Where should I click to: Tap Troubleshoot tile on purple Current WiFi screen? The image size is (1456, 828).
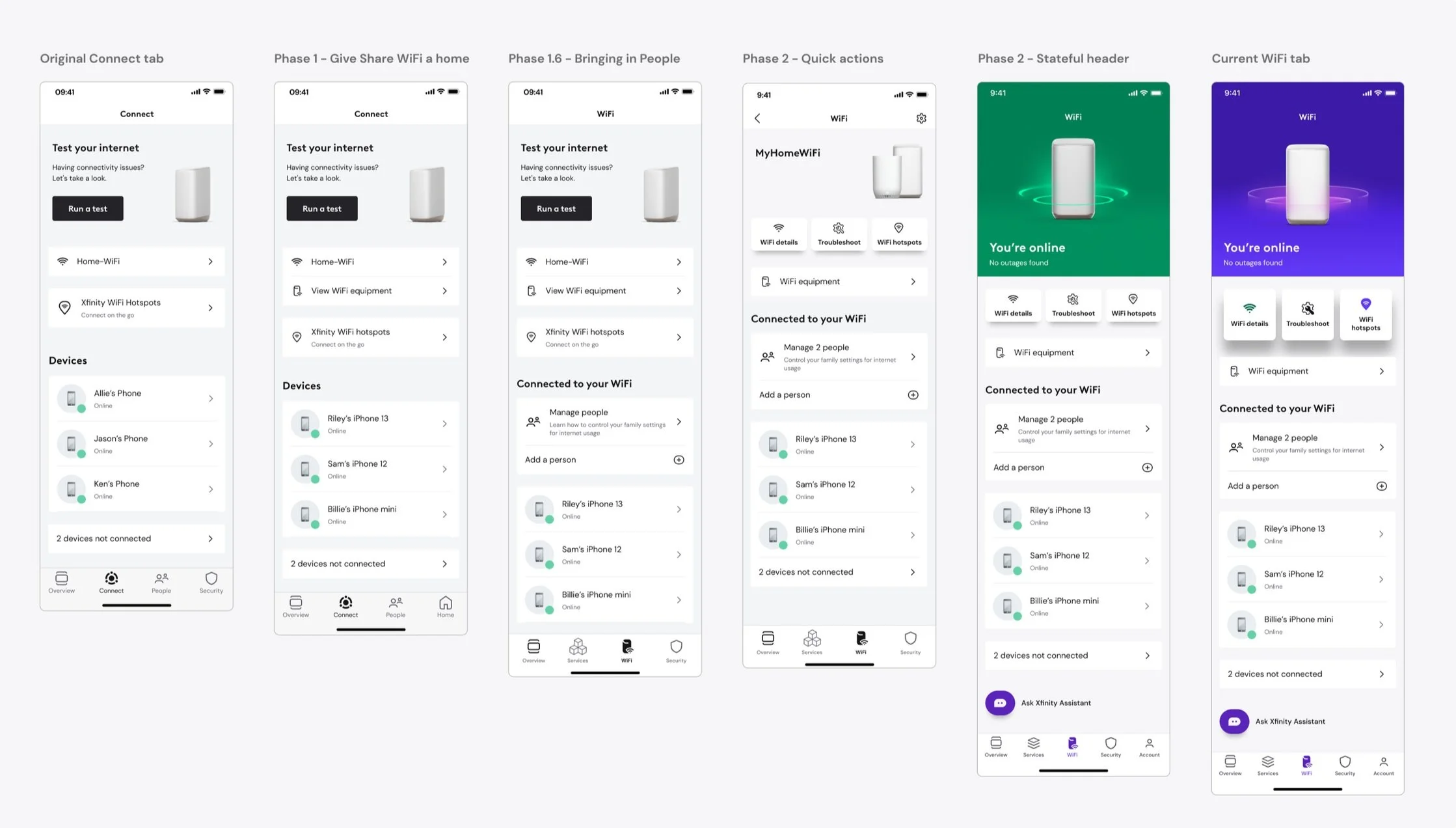click(x=1307, y=314)
